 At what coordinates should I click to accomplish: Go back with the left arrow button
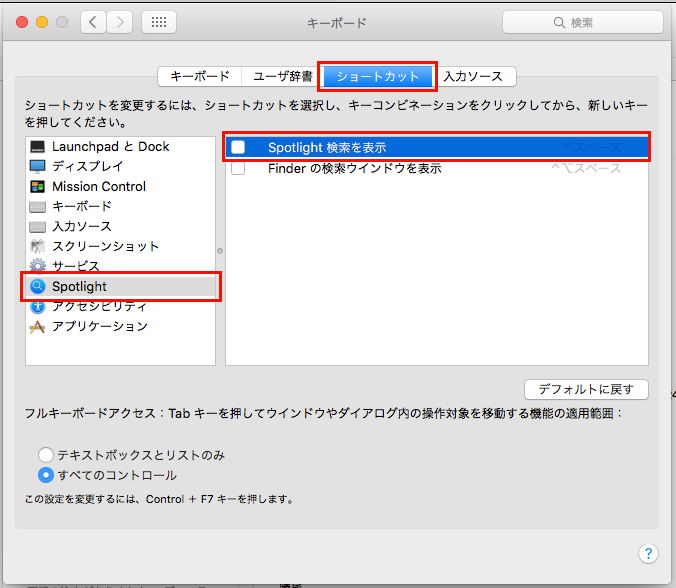[x=93, y=22]
